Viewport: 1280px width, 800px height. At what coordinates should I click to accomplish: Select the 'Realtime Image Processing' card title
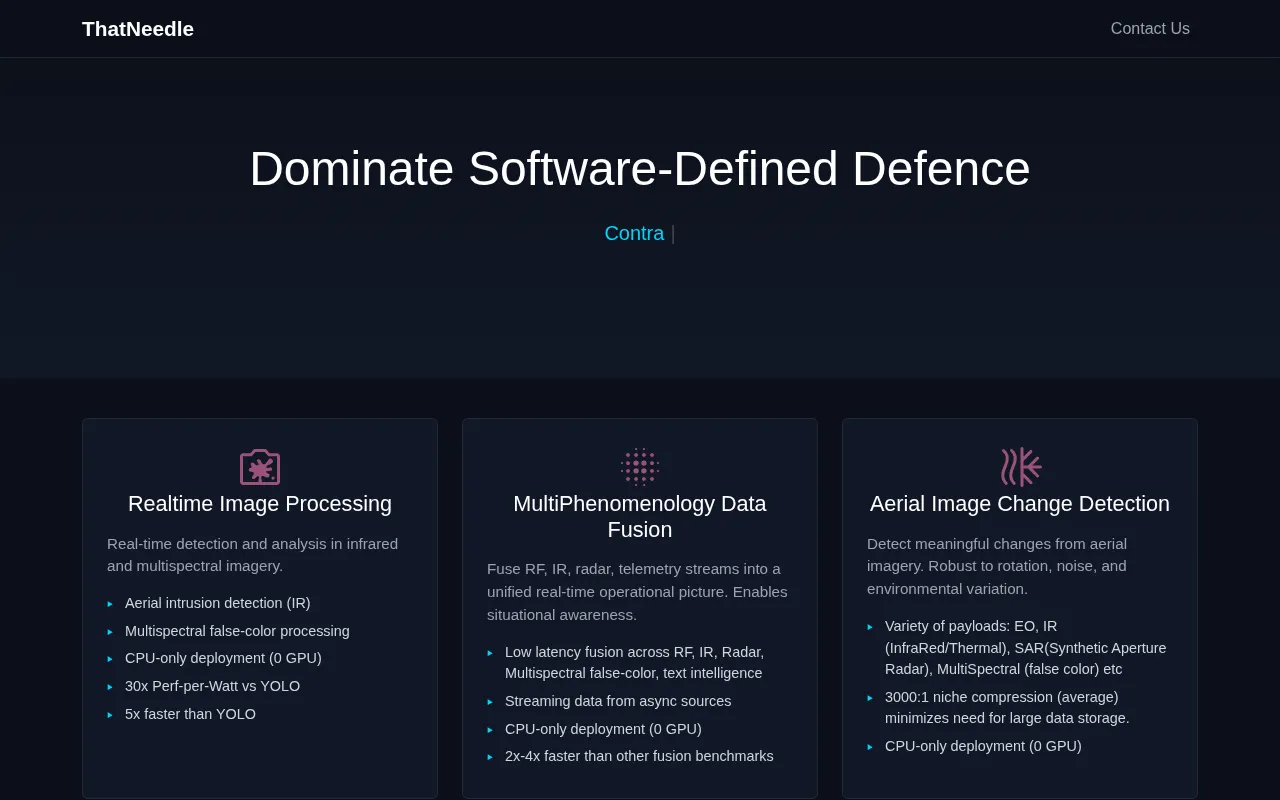tap(260, 504)
